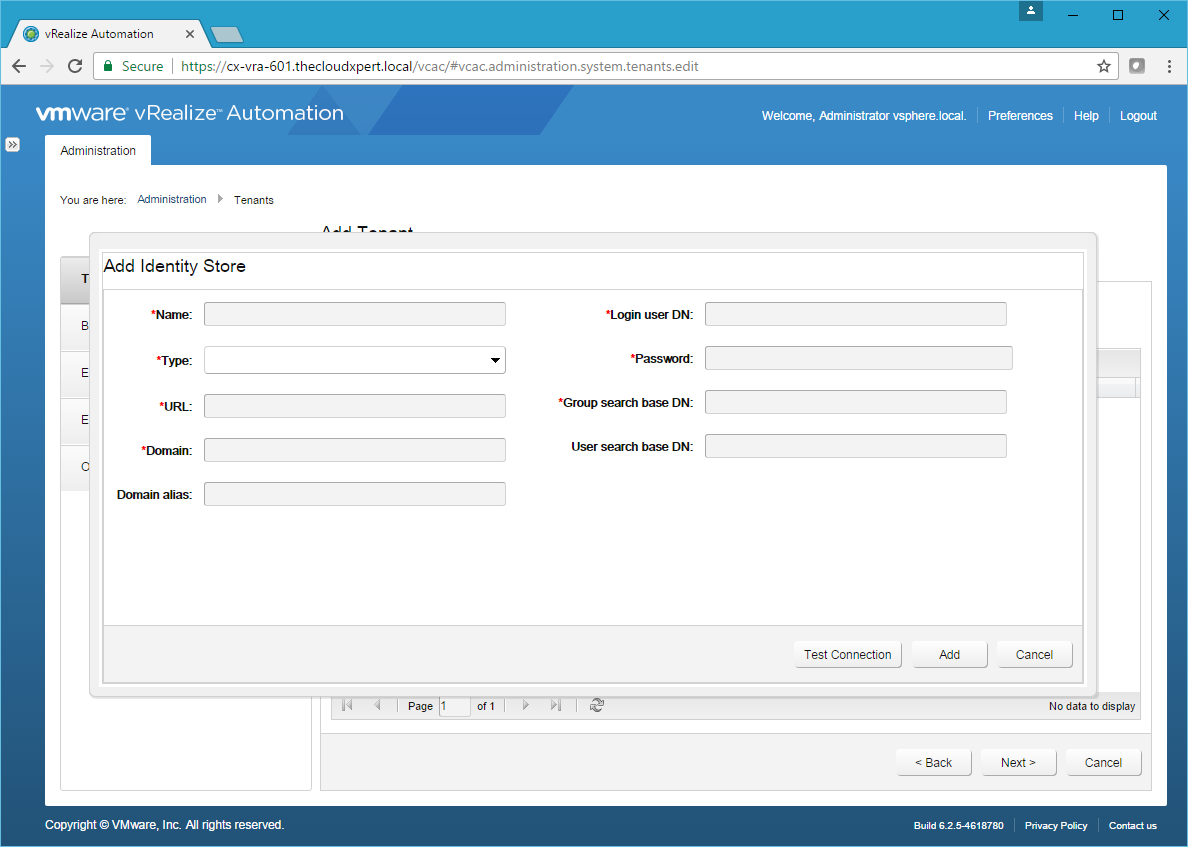Expand the collapsed side panel arrow
The height and width of the screenshot is (847, 1188).
point(13,144)
